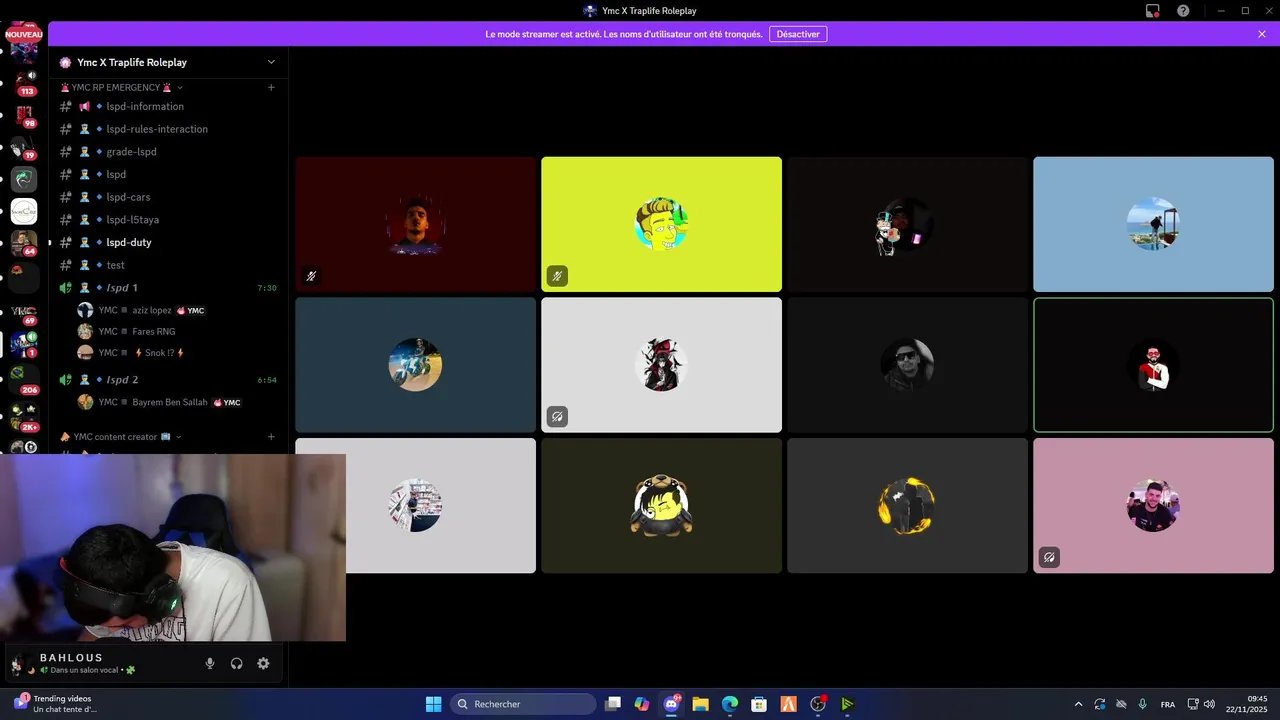Open Microsoft Edge from the taskbar
Image resolution: width=1280 pixels, height=720 pixels.
[x=730, y=704]
